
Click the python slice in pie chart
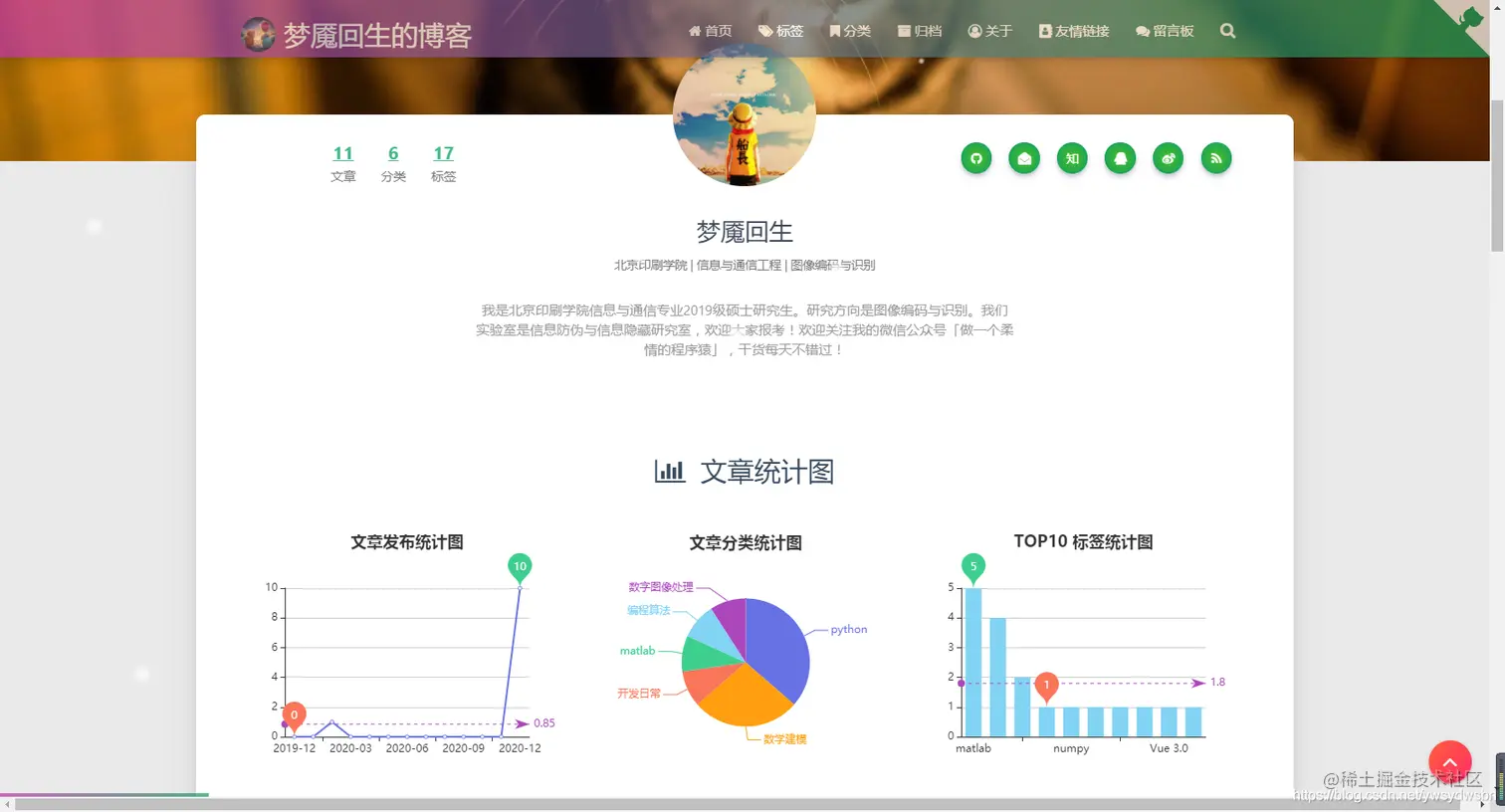pos(777,642)
